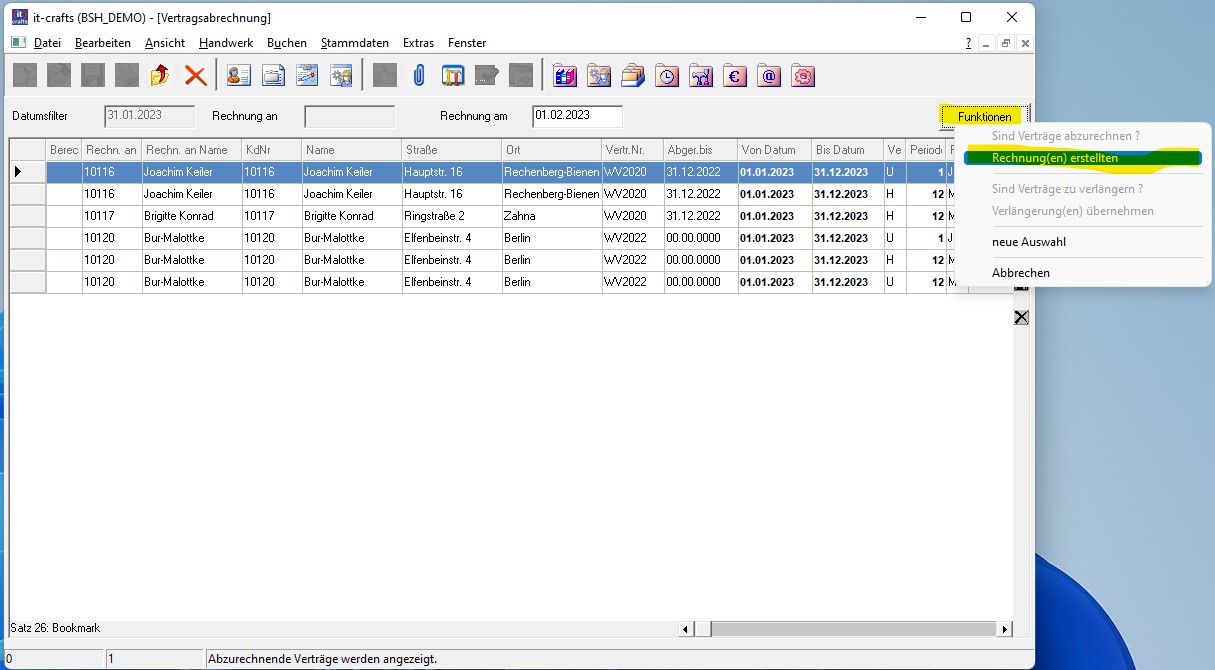The height and width of the screenshot is (670, 1215).
Task: Click the Bis Datum column header
Action: [848, 150]
